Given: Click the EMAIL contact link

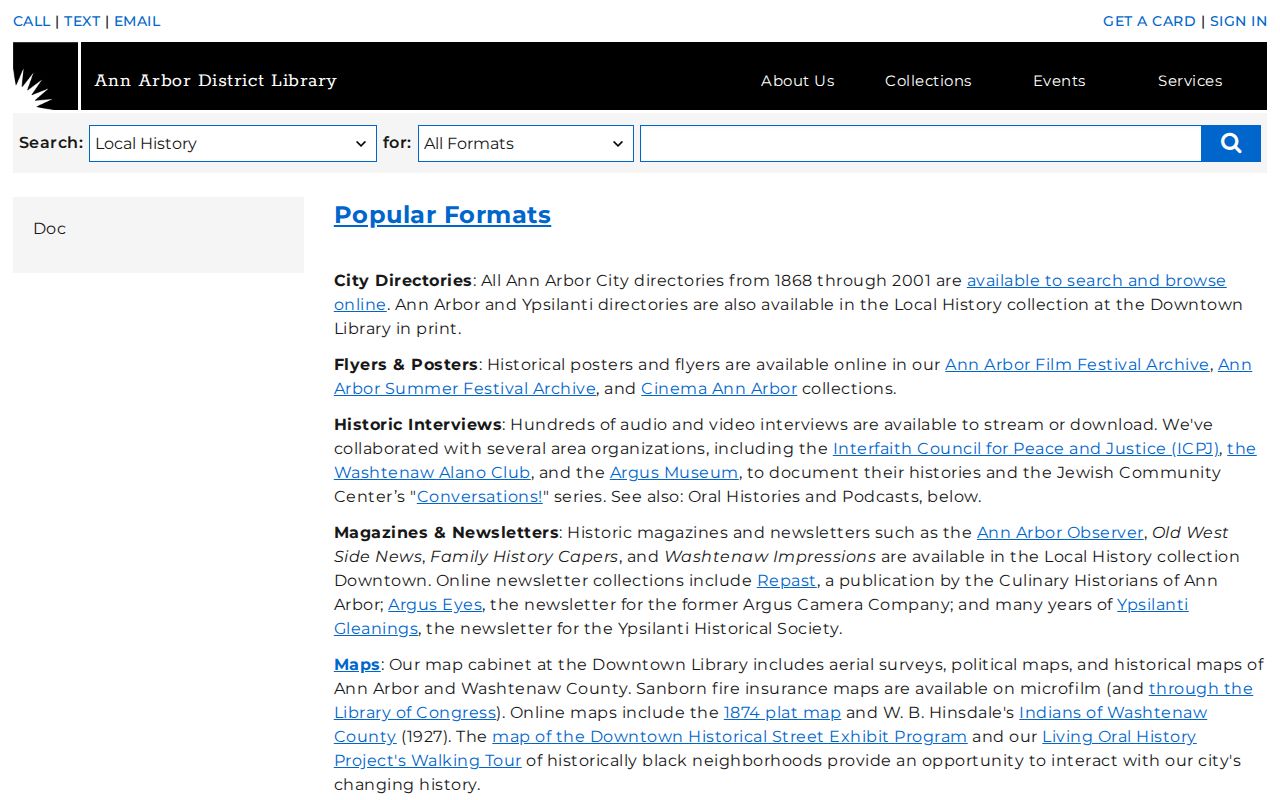Looking at the screenshot, I should (137, 21).
